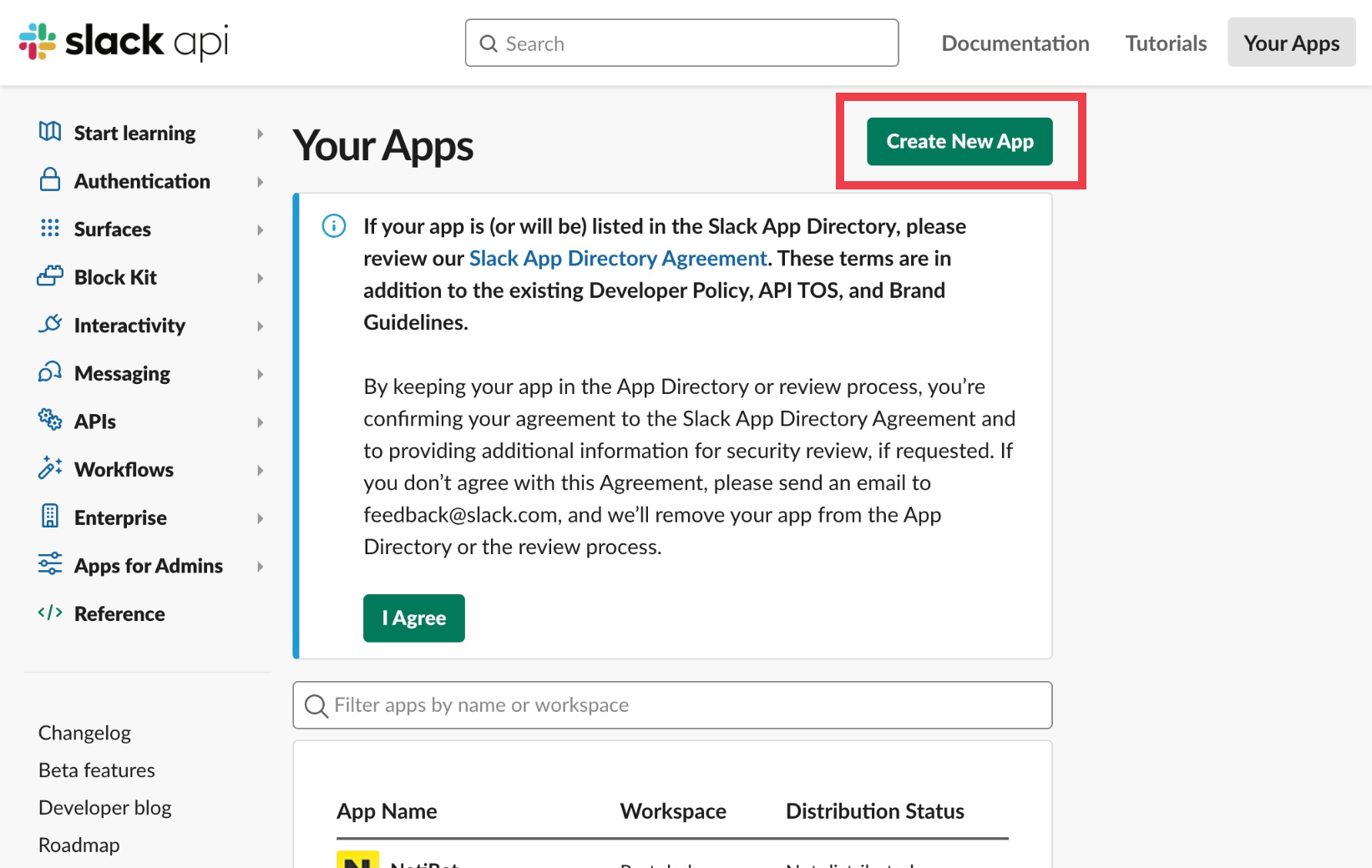The width and height of the screenshot is (1372, 868).
Task: Click the Block Kit brick icon
Action: coord(50,276)
